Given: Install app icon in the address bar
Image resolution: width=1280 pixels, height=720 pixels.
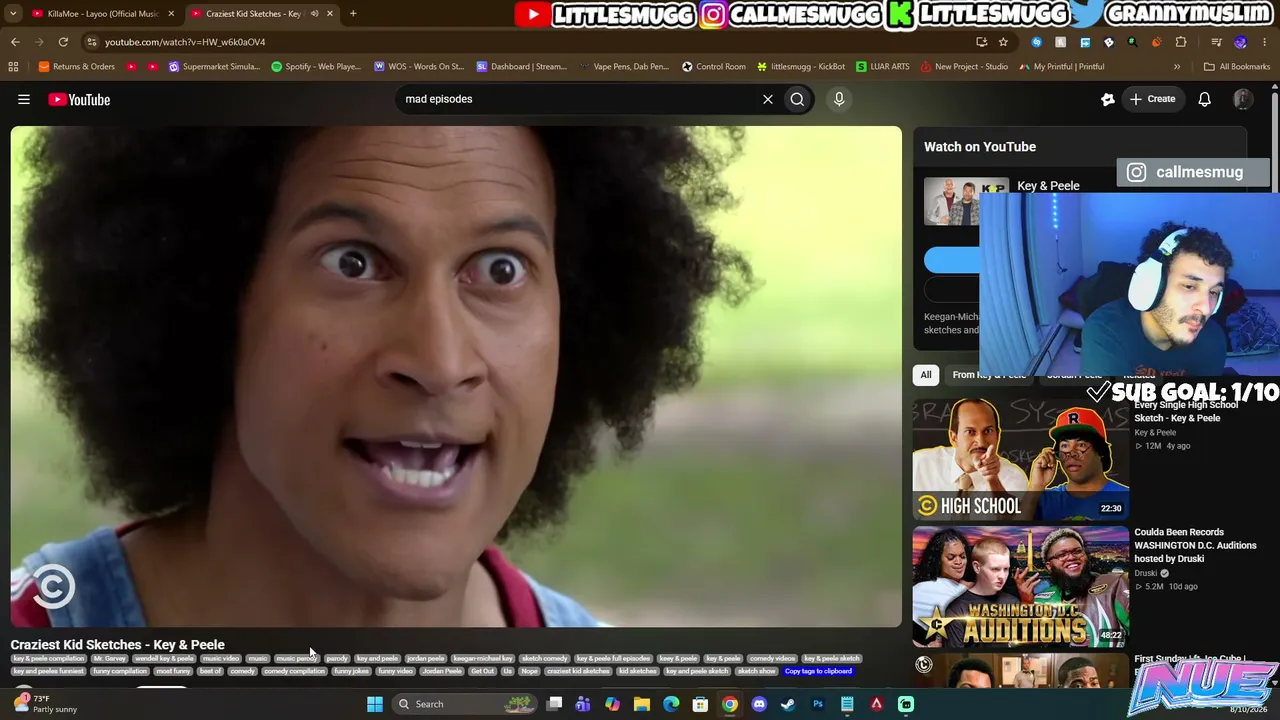Looking at the screenshot, I should pos(981,42).
